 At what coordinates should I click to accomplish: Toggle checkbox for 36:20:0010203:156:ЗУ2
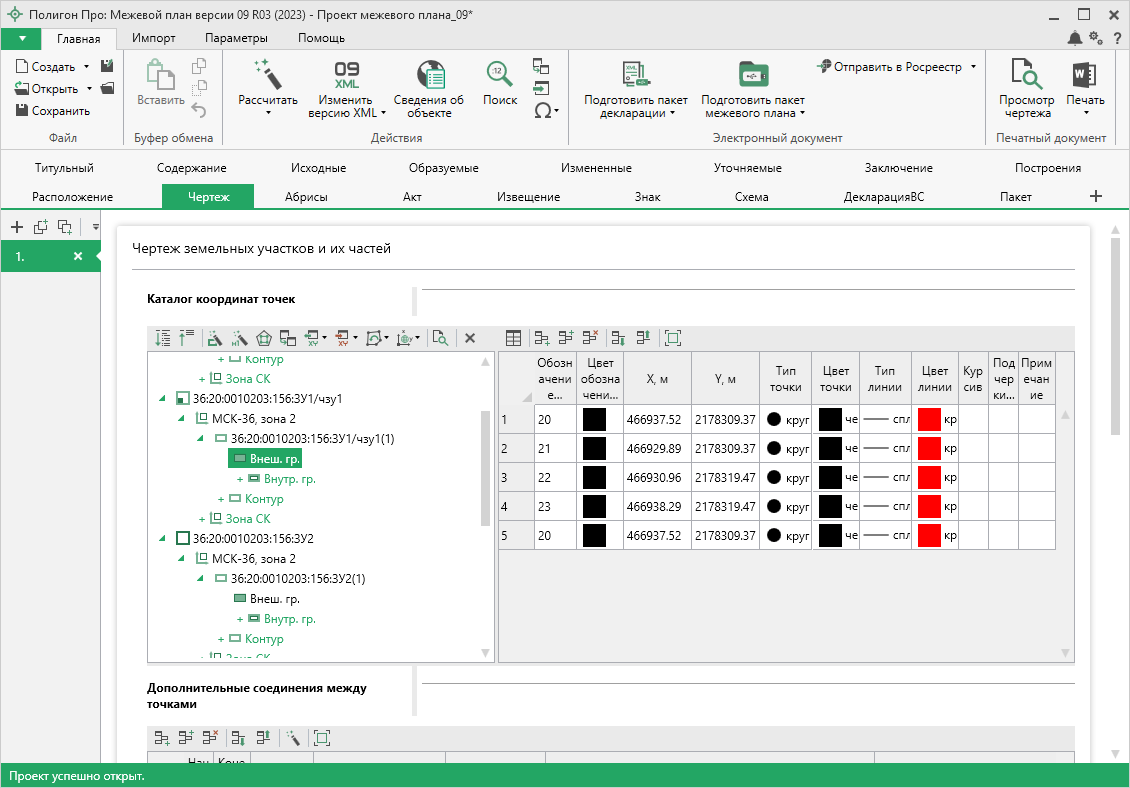[x=182, y=538]
